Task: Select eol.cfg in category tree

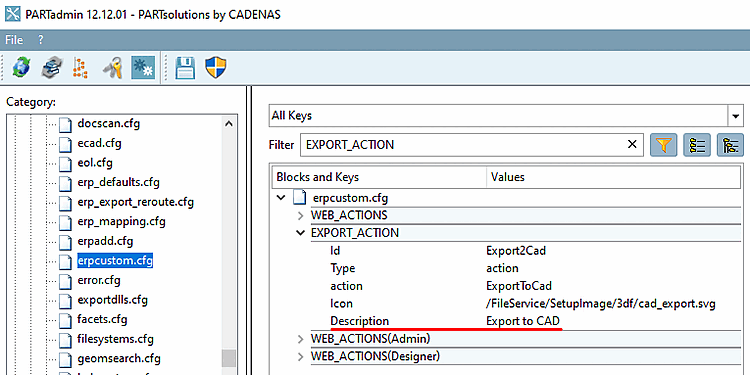Action: coord(95,163)
